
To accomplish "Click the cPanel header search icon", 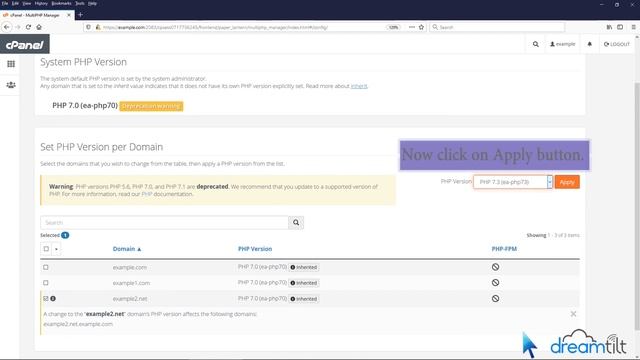I will pyautogui.click(x=536, y=44).
